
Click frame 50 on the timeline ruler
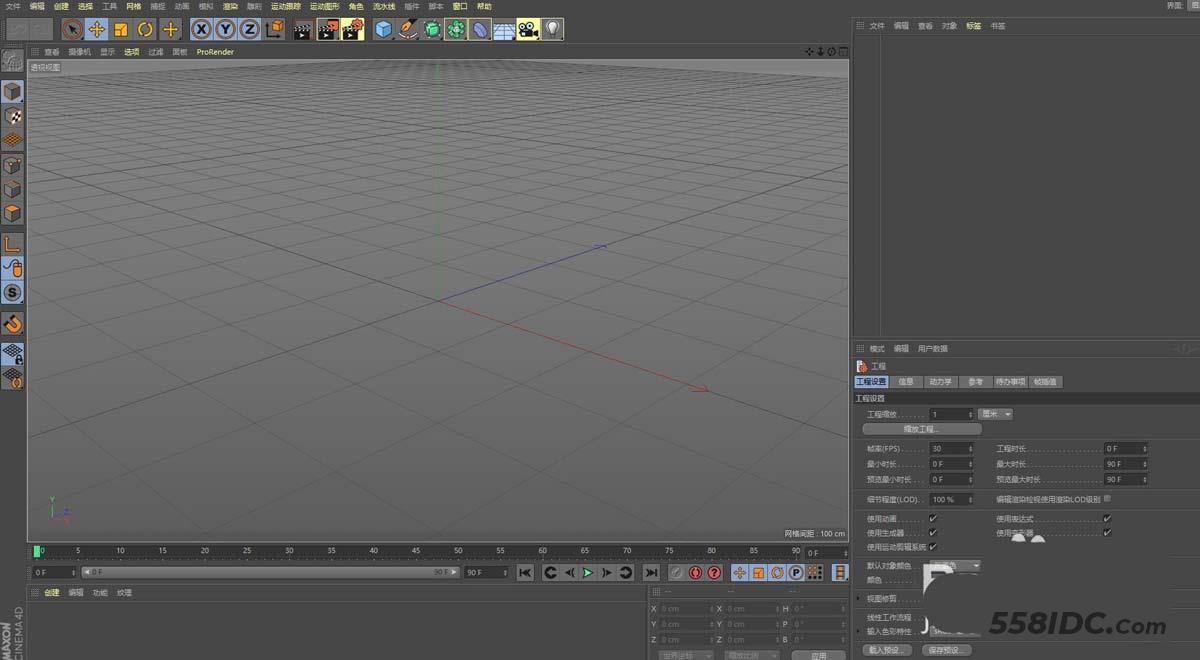click(457, 551)
